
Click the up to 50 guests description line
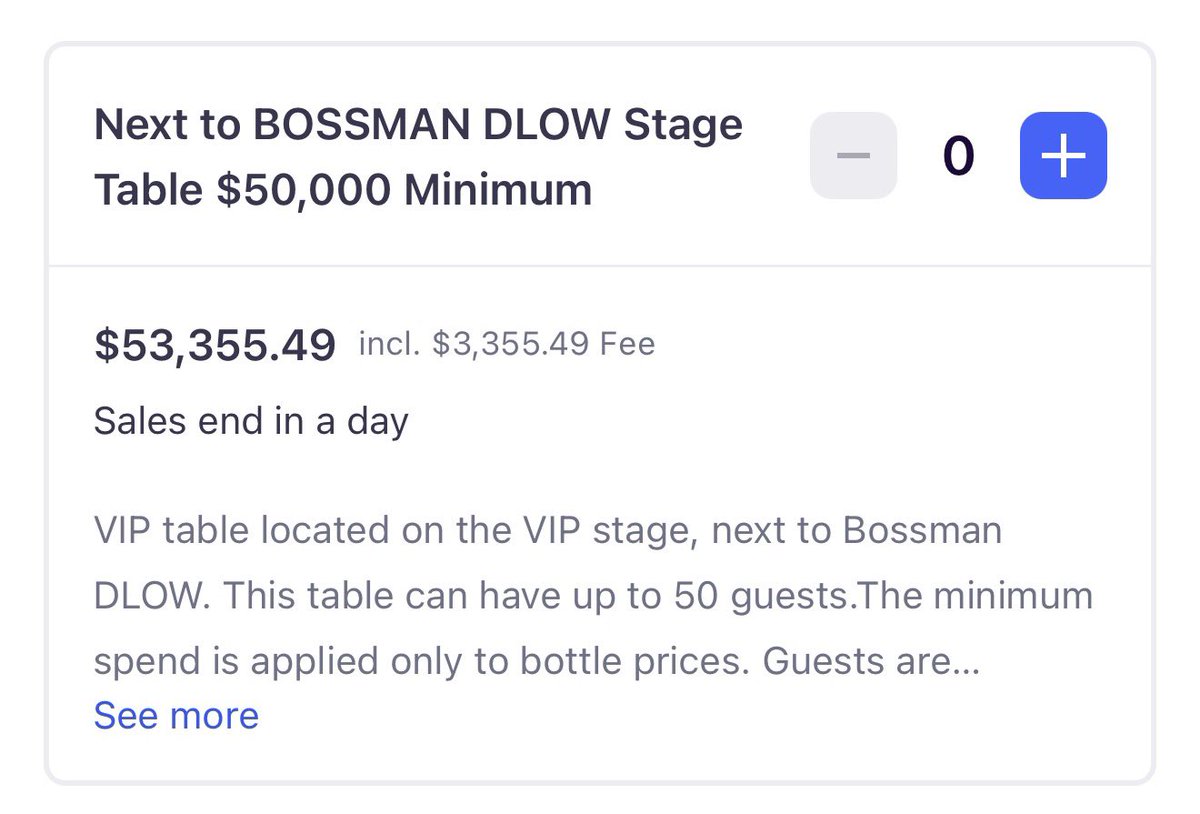point(592,596)
